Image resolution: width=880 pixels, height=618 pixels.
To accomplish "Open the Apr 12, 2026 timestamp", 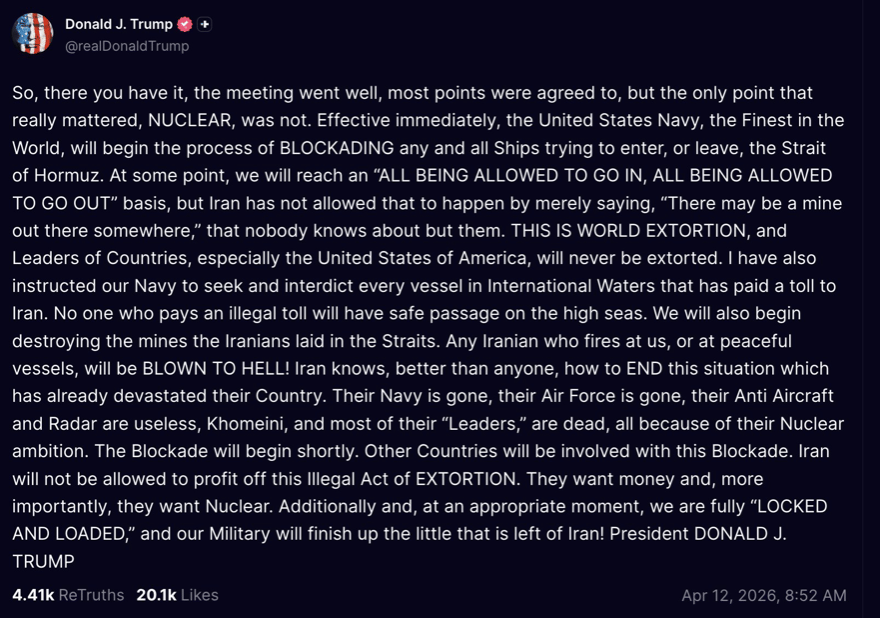I will coord(763,595).
